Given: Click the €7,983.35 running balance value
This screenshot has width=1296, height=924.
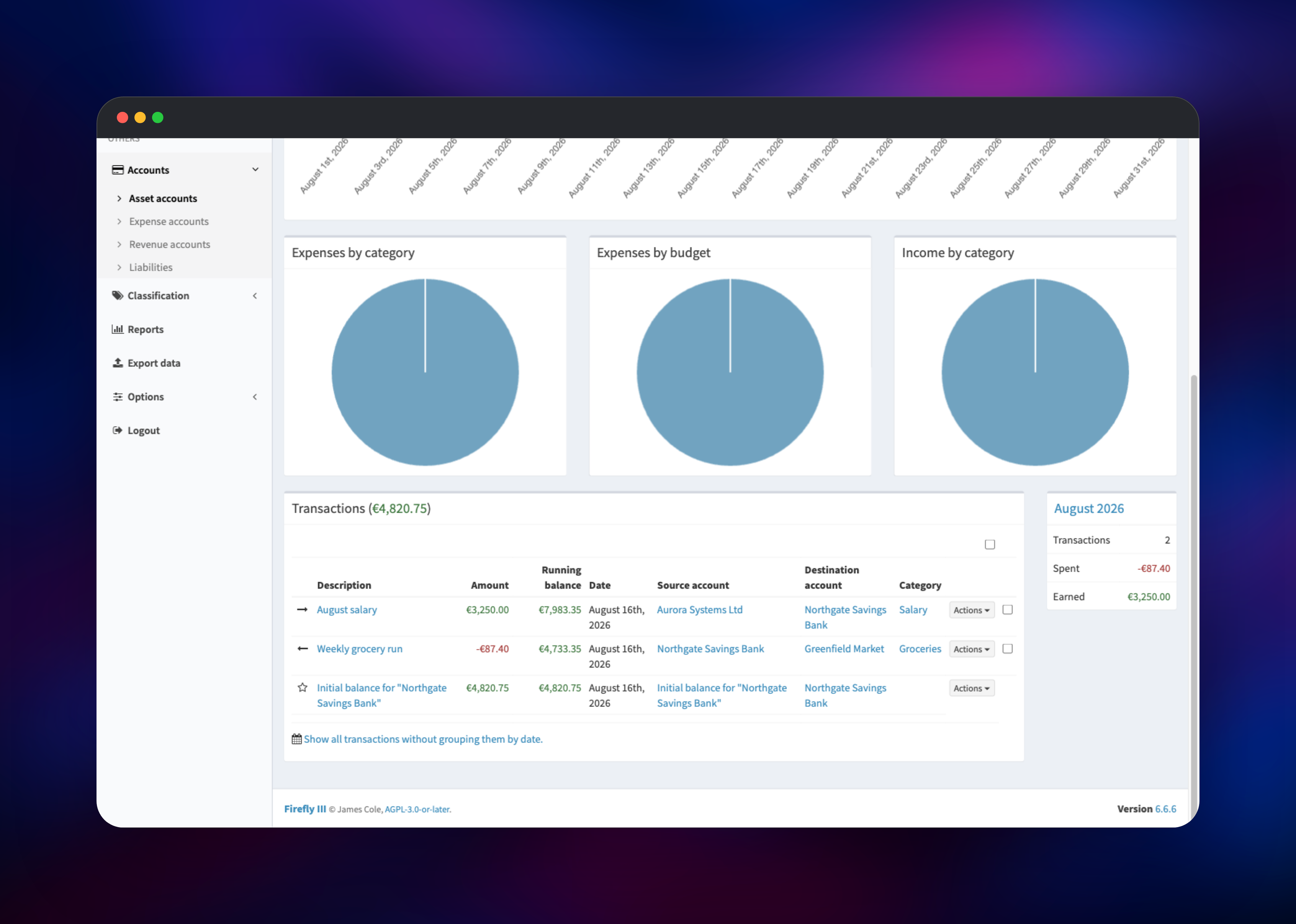Looking at the screenshot, I should (560, 610).
